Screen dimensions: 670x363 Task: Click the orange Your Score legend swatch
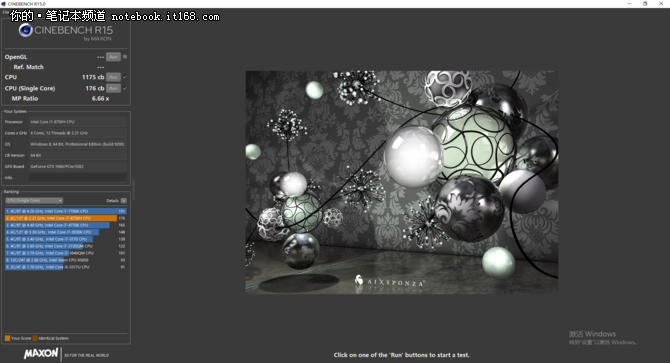(7, 338)
